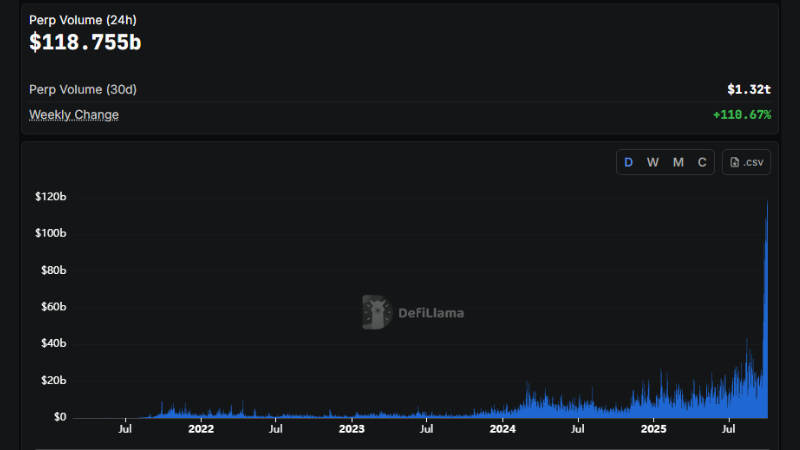The image size is (800, 450).
Task: Select the daily (D) chart interval
Action: [629, 162]
